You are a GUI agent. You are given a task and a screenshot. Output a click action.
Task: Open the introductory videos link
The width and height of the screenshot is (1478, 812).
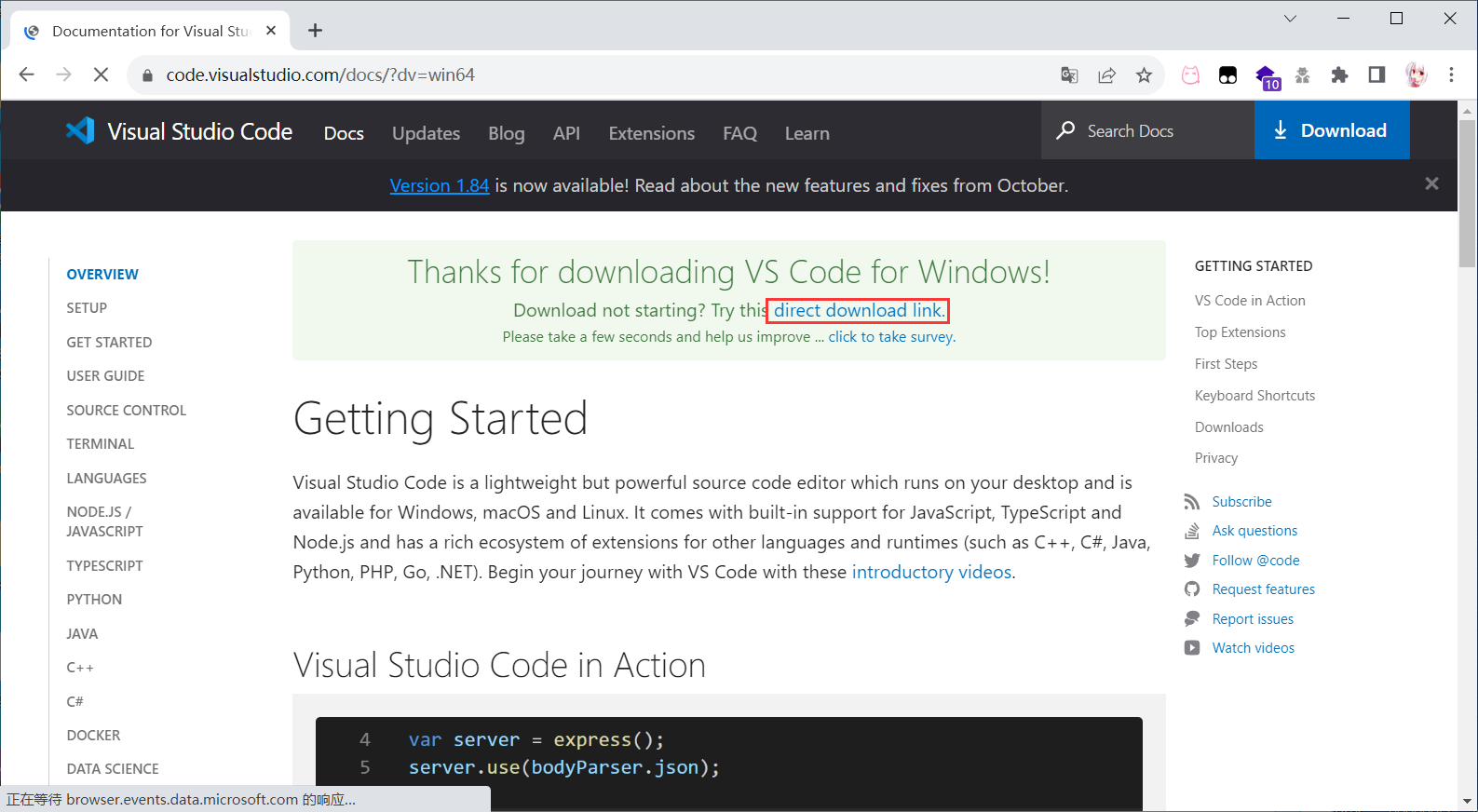click(x=931, y=572)
